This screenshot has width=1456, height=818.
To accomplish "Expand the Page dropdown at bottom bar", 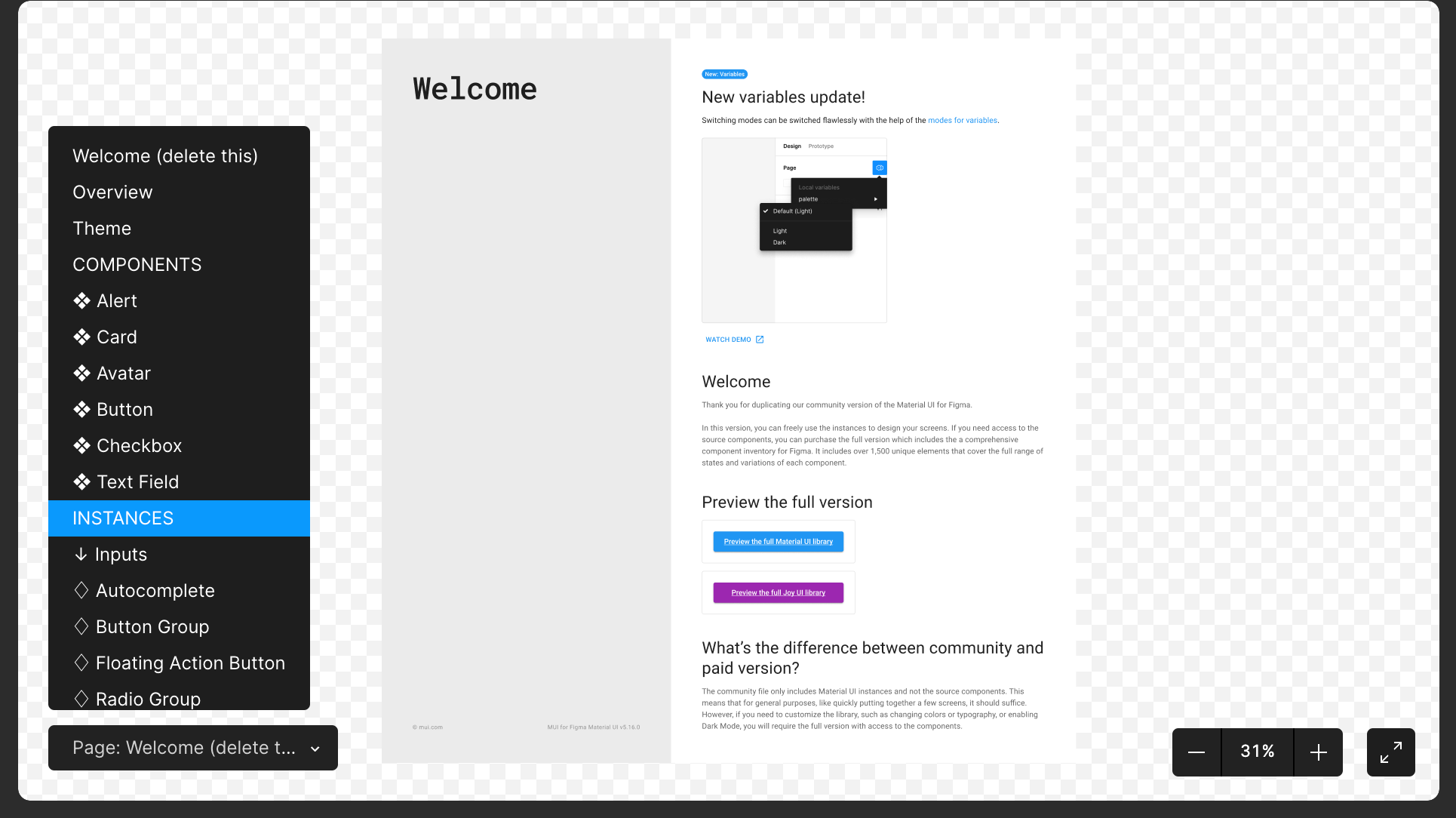I will click(x=317, y=748).
